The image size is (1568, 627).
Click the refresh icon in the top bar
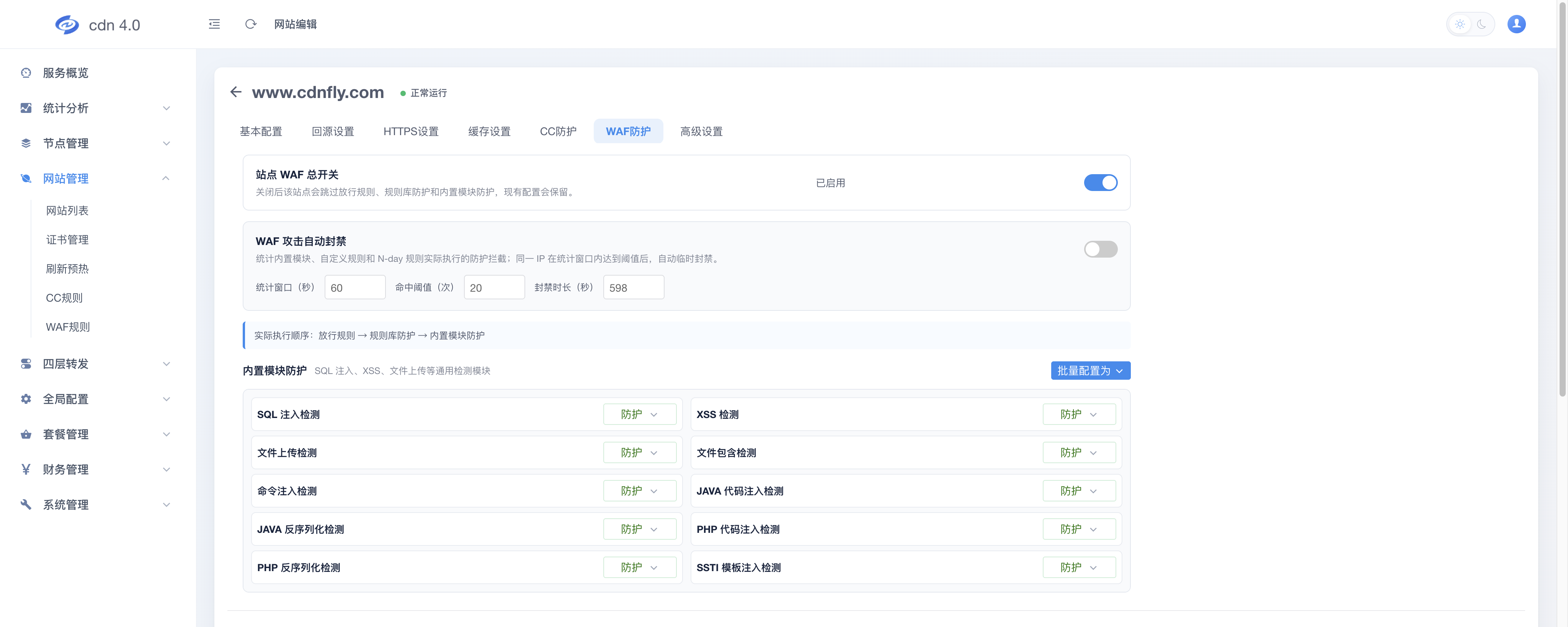coord(251,24)
